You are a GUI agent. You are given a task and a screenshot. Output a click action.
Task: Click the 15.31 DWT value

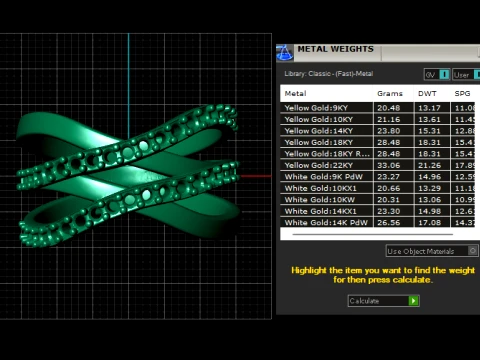tap(429, 131)
